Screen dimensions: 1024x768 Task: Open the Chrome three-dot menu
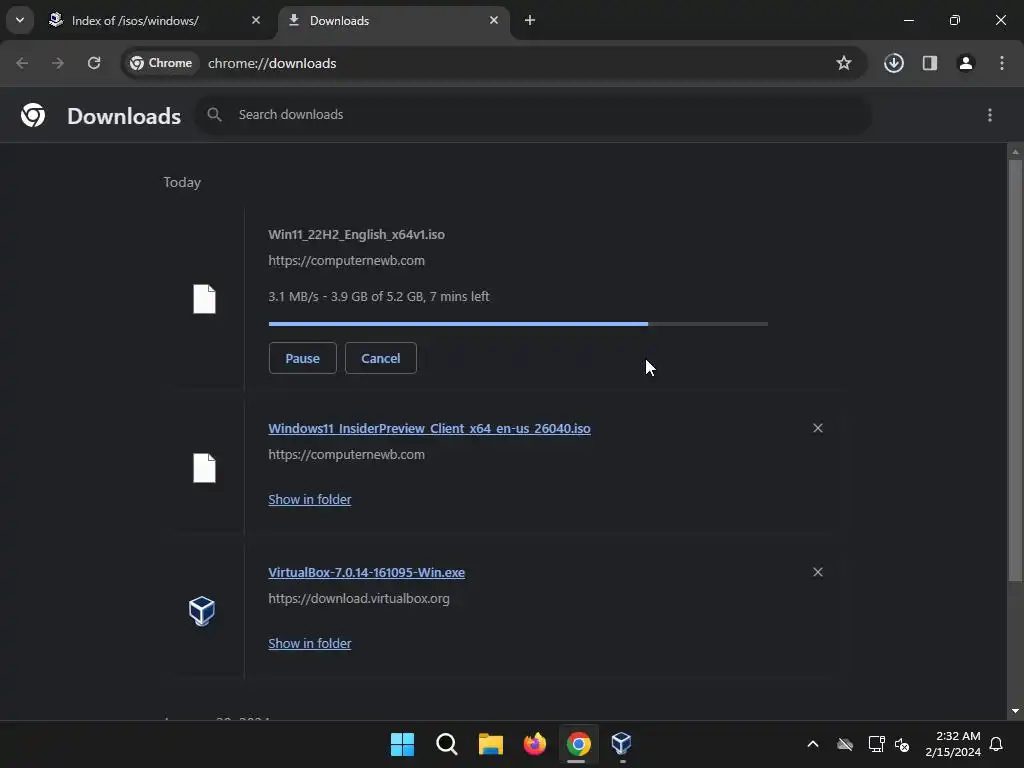(x=1002, y=63)
